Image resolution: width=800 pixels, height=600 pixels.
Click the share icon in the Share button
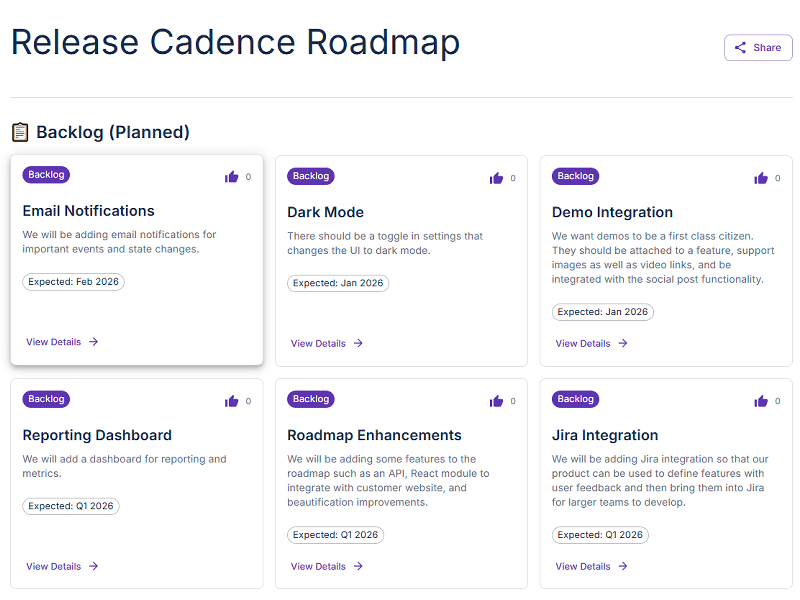pos(741,47)
